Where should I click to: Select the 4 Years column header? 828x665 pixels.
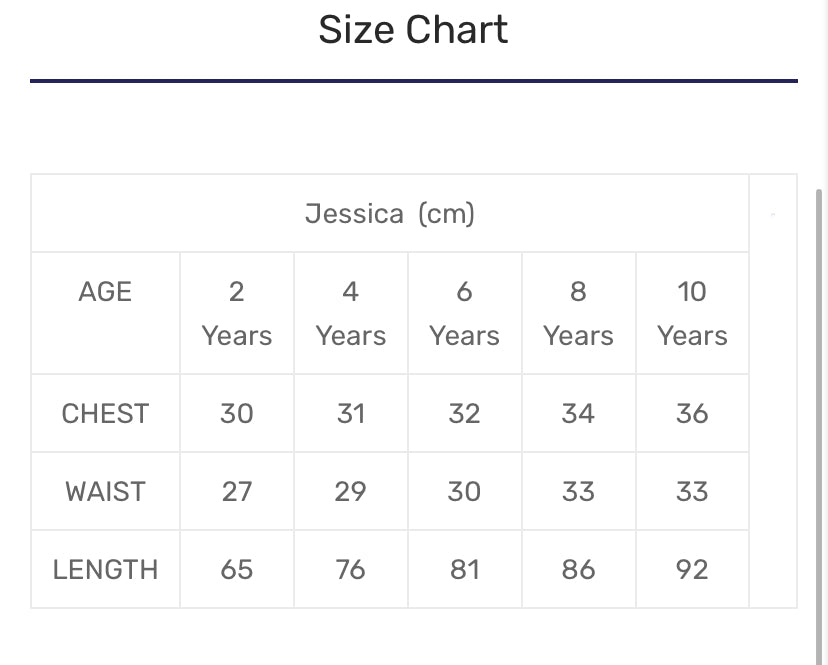click(351, 313)
